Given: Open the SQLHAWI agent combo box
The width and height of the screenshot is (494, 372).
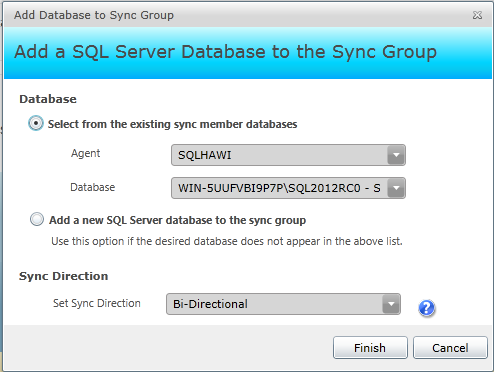Looking at the screenshot, I should click(x=288, y=155).
